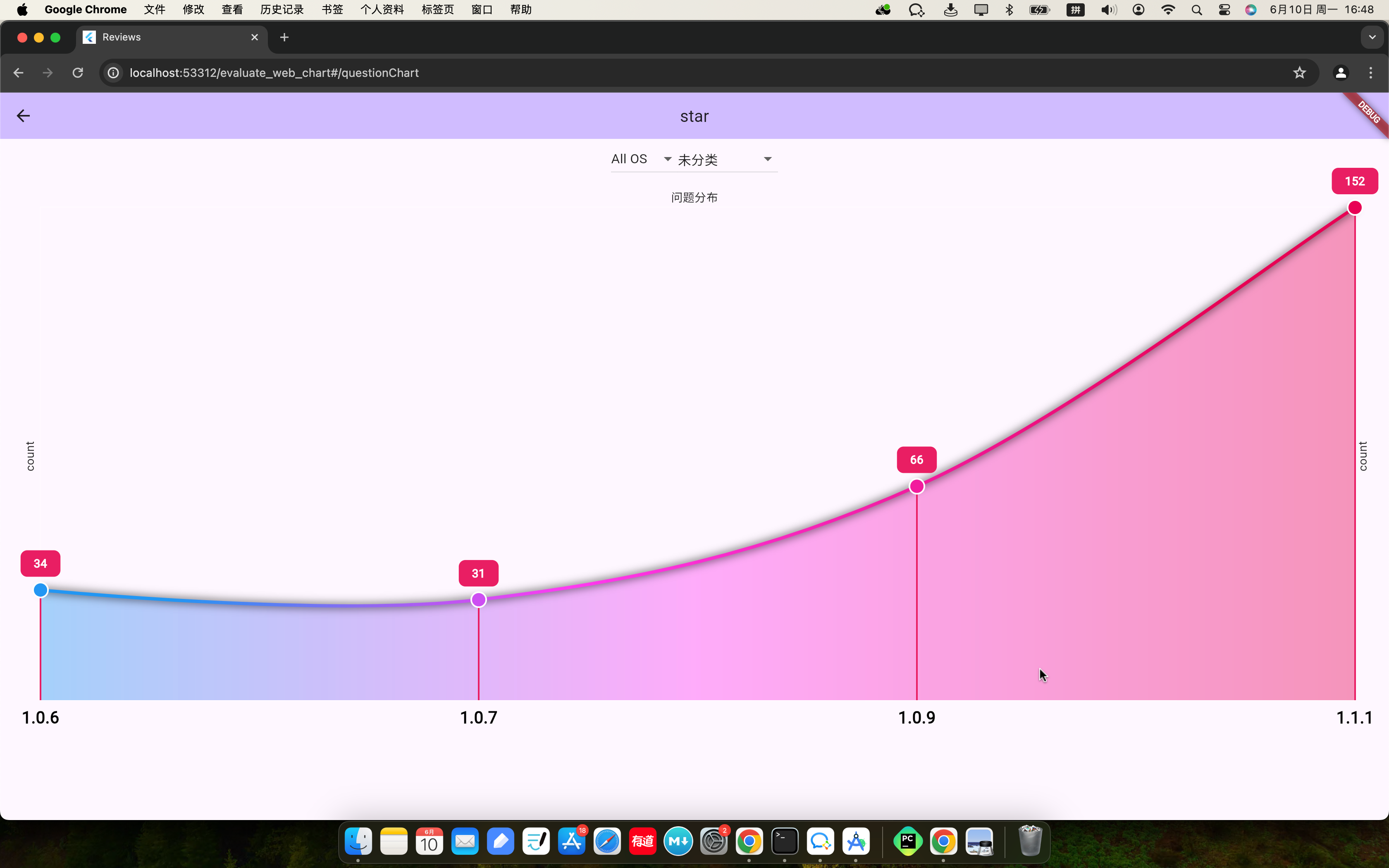This screenshot has width=1389, height=868.
Task: Expand the tab search dropdown
Action: 1372,37
